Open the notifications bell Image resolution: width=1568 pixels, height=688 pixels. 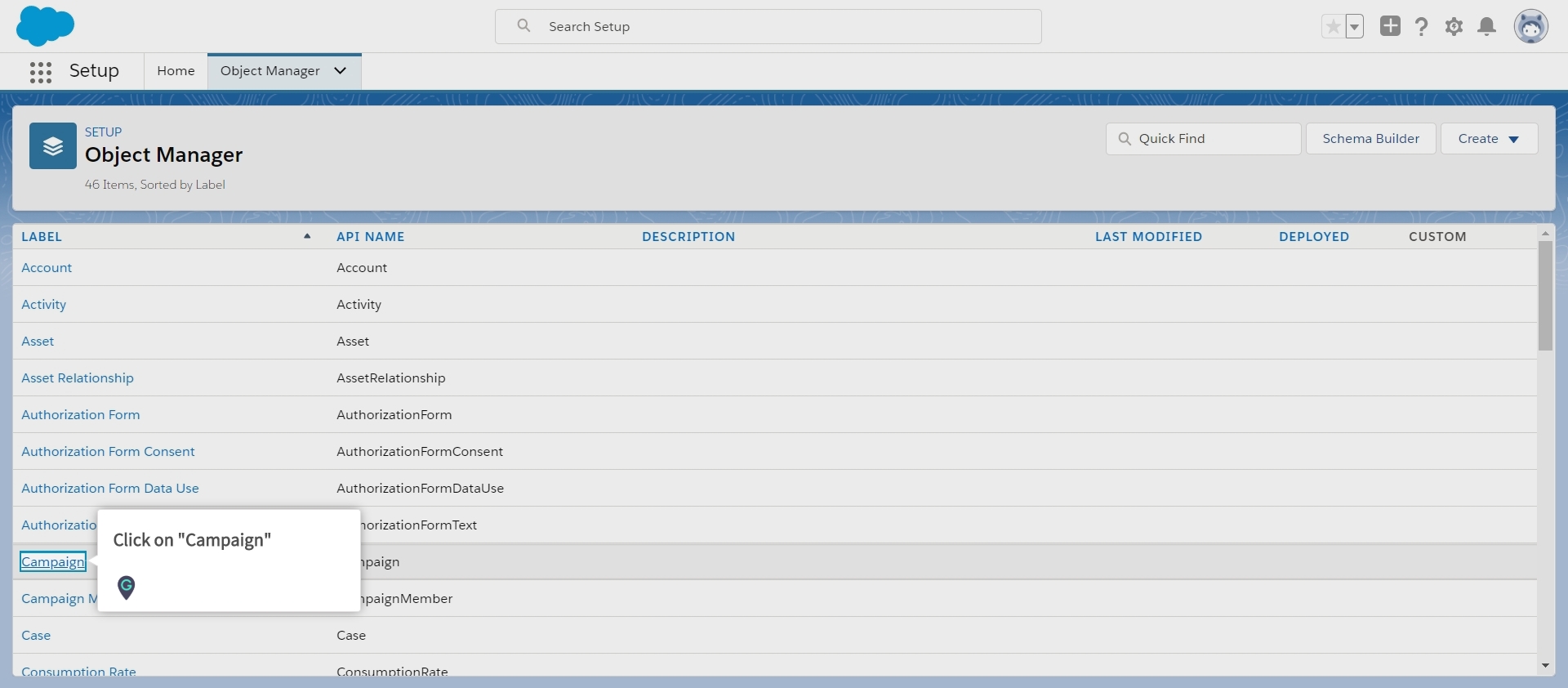[1487, 27]
